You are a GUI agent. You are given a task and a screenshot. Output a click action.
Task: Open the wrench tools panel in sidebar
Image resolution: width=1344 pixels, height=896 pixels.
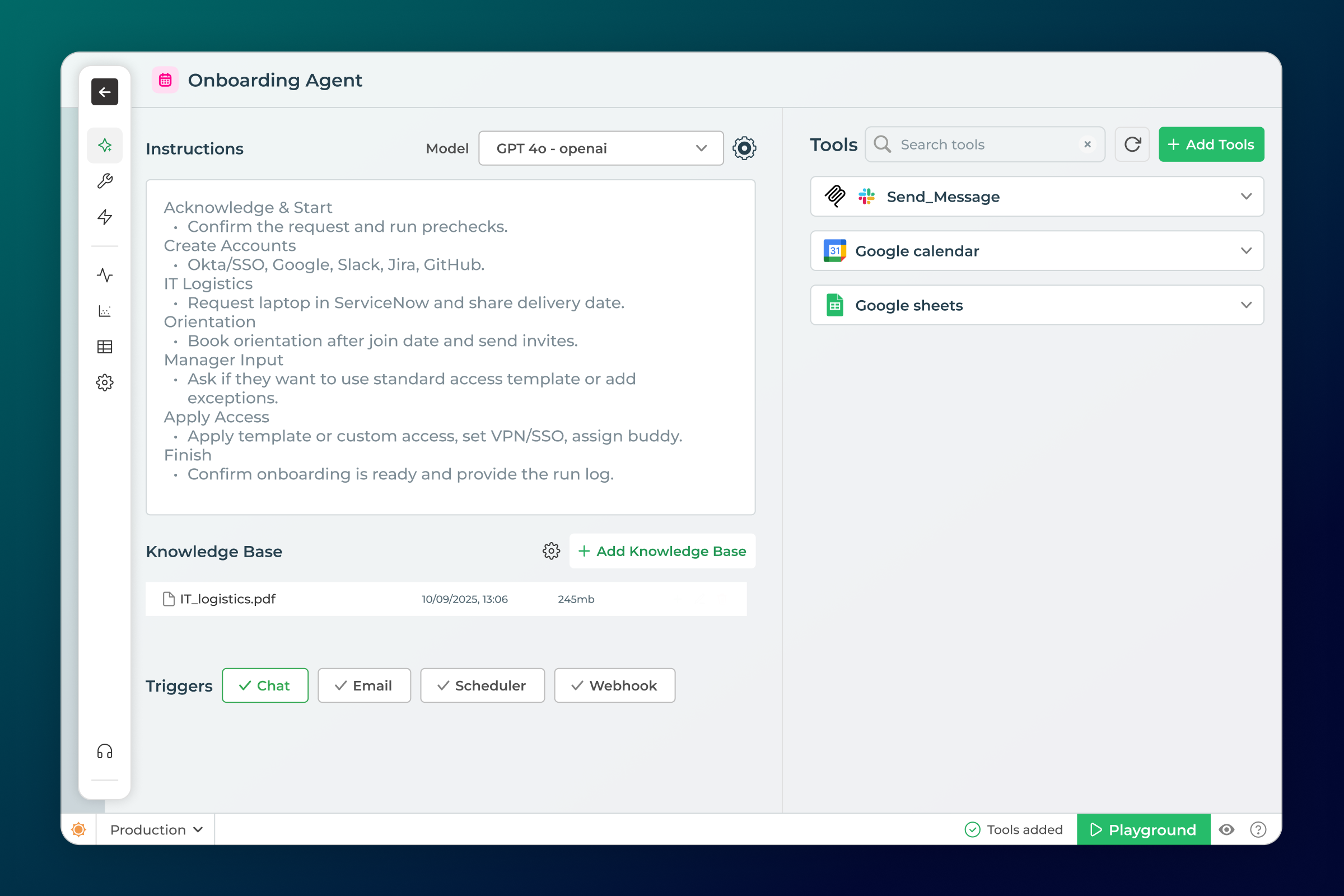pyautogui.click(x=105, y=181)
